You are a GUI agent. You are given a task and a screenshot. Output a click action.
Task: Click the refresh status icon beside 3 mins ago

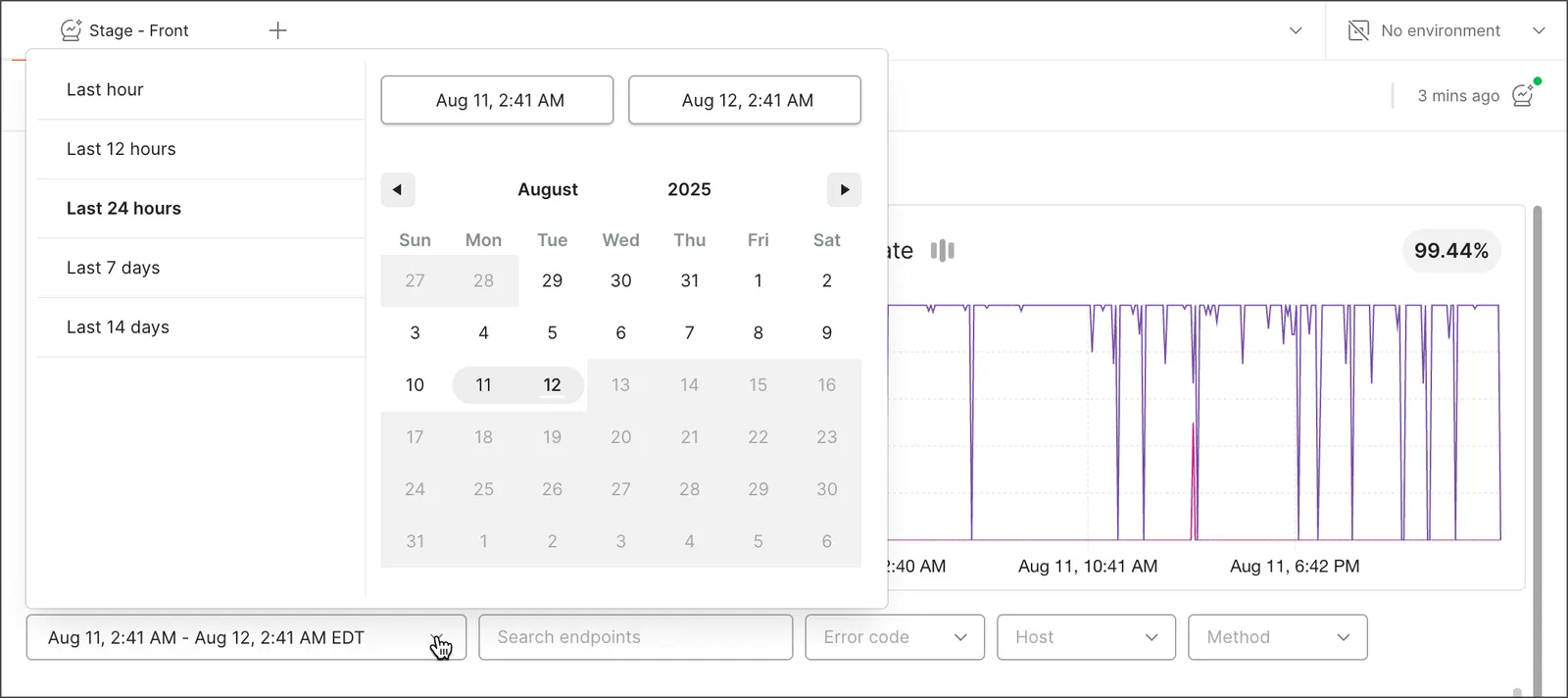point(1525,94)
